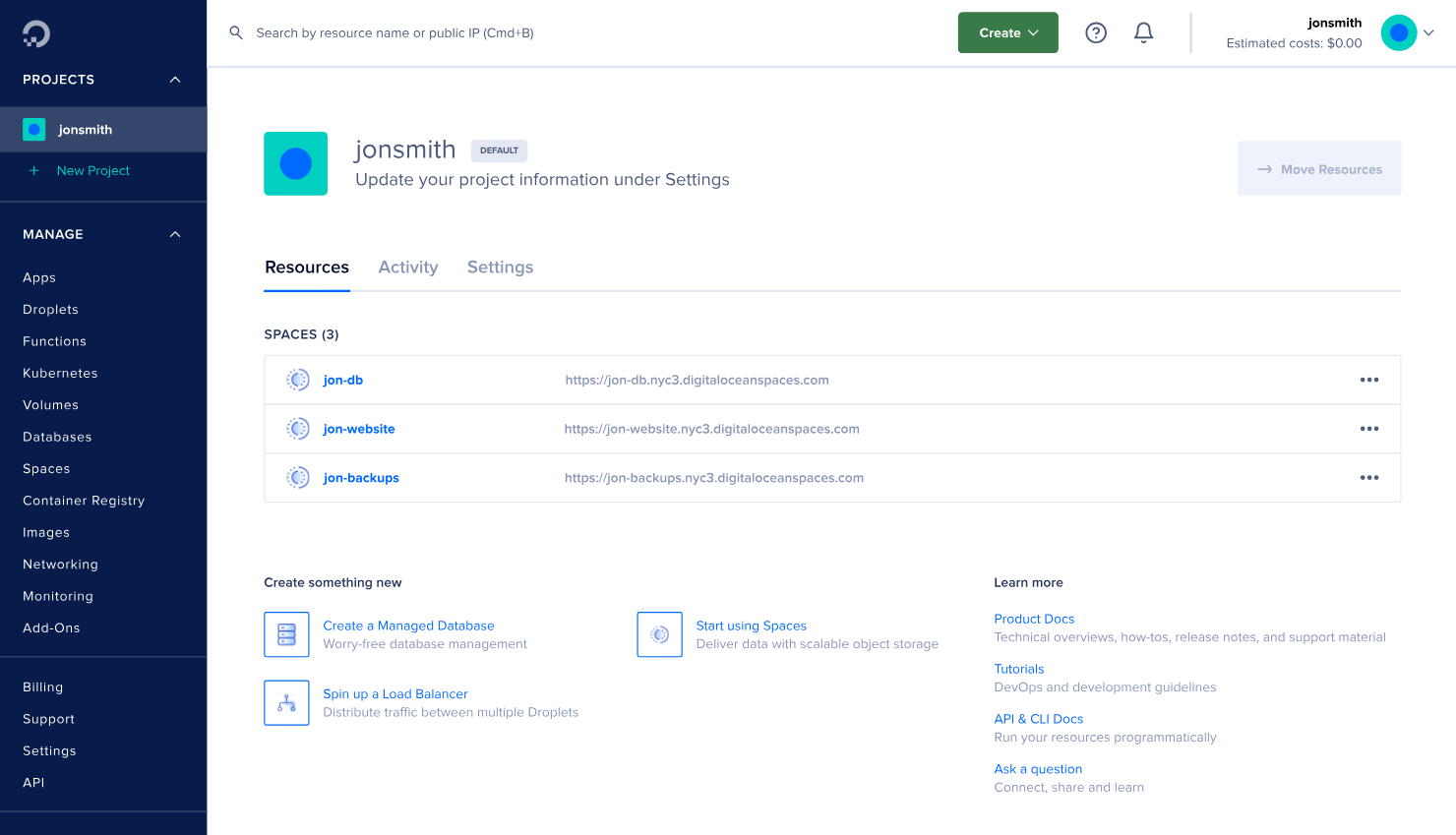Click the jon-backups space icon
The height and width of the screenshot is (835, 1456).
coord(297,478)
